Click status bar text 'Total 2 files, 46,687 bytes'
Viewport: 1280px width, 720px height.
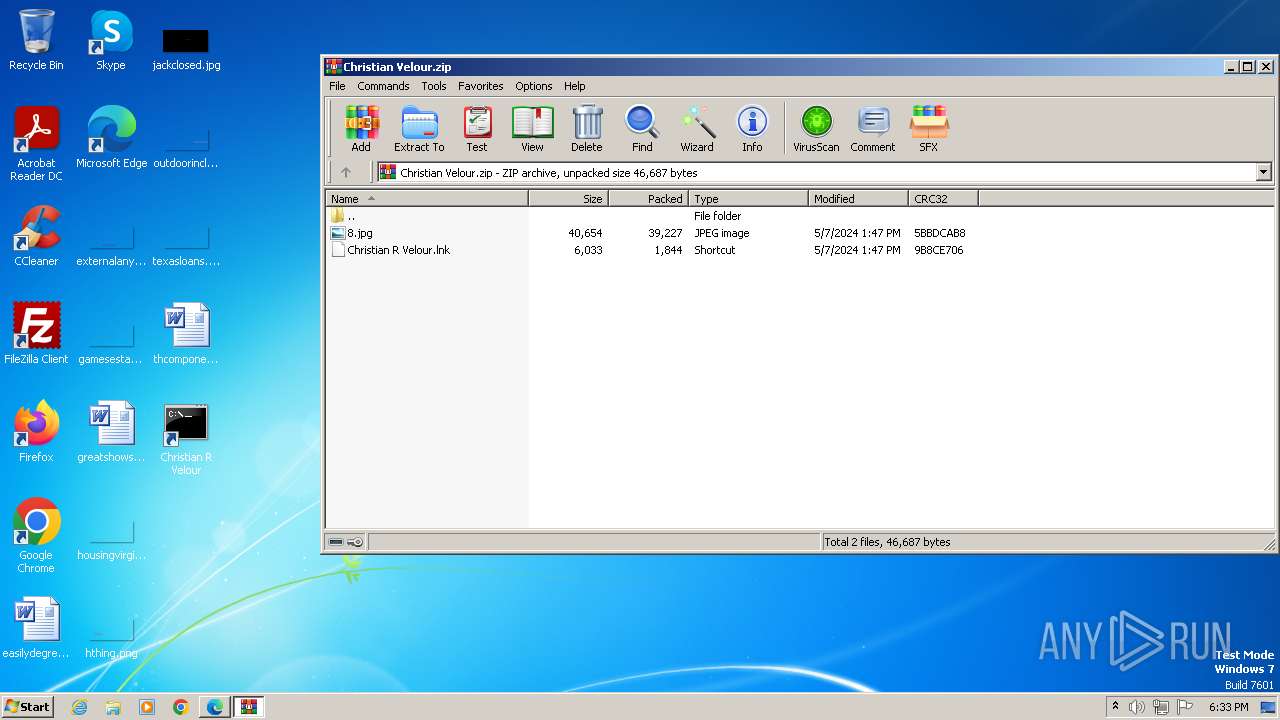pos(887,542)
